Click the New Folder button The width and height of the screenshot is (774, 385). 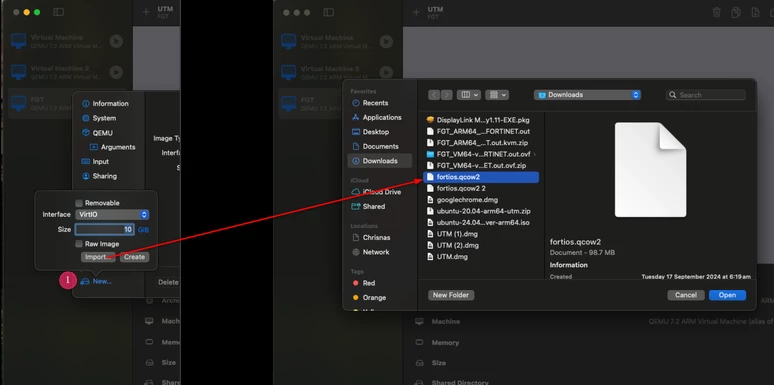point(451,295)
